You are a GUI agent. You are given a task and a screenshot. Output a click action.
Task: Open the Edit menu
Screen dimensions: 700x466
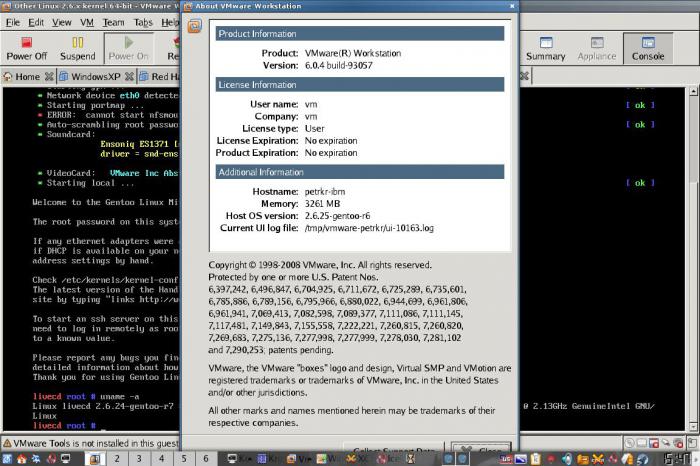pyautogui.click(x=36, y=22)
